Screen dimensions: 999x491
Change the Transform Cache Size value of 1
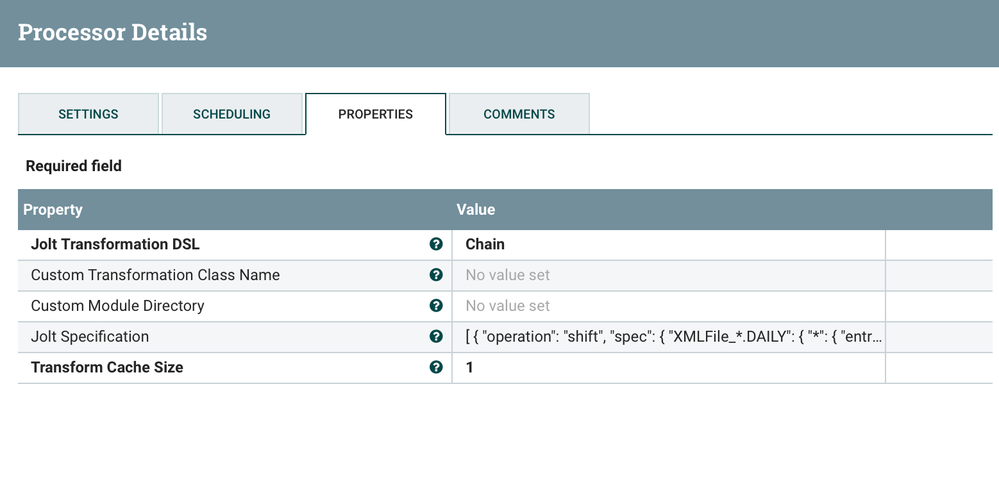pyautogui.click(x=668, y=367)
